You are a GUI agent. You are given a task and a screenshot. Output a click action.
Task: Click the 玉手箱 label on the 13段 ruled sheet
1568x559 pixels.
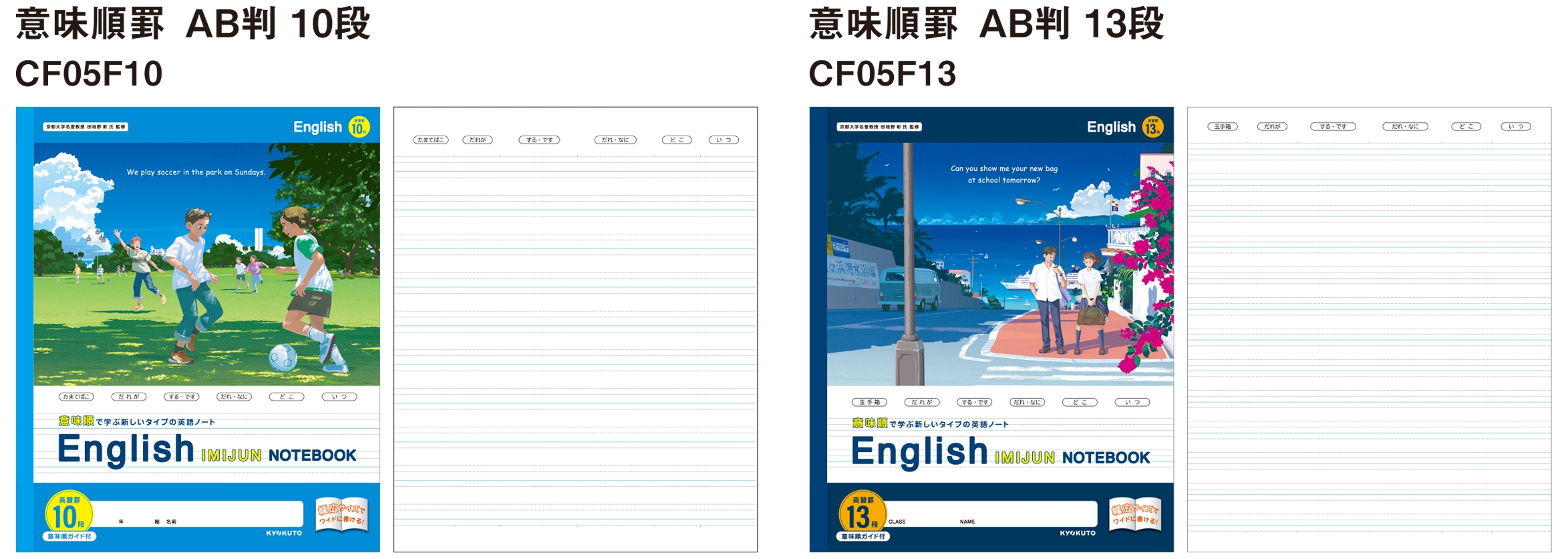click(1223, 126)
